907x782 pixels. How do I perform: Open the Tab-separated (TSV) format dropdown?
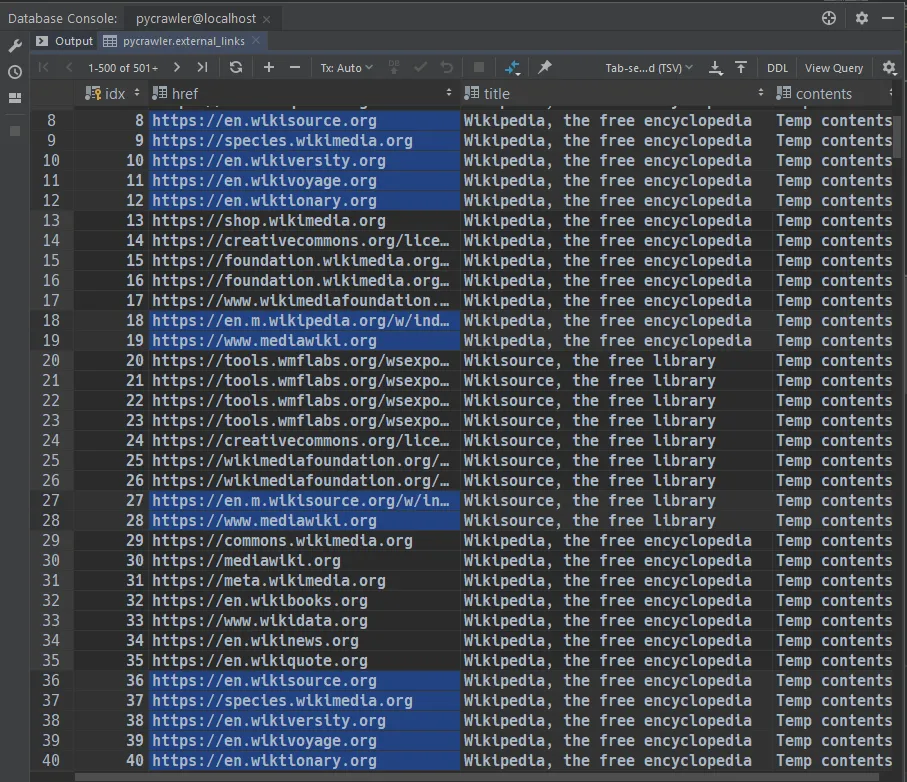click(x=649, y=68)
